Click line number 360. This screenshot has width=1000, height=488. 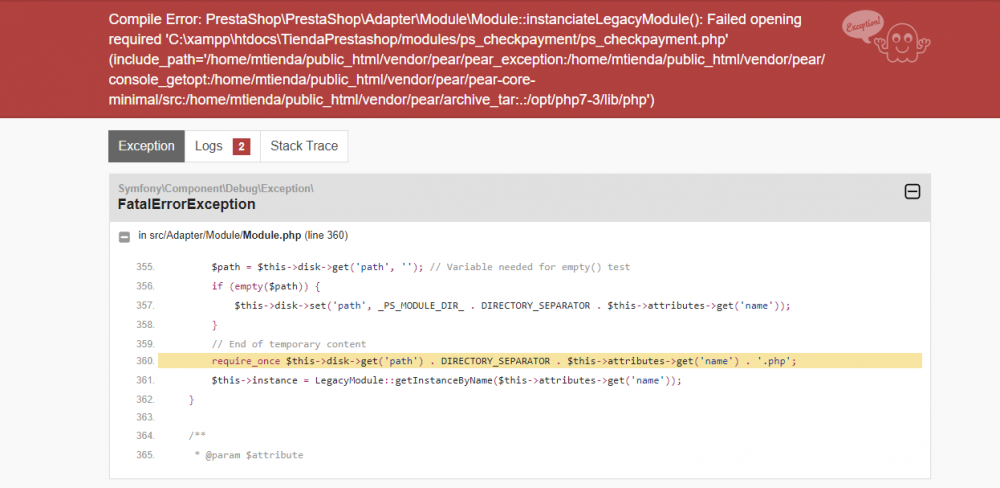[145, 361]
